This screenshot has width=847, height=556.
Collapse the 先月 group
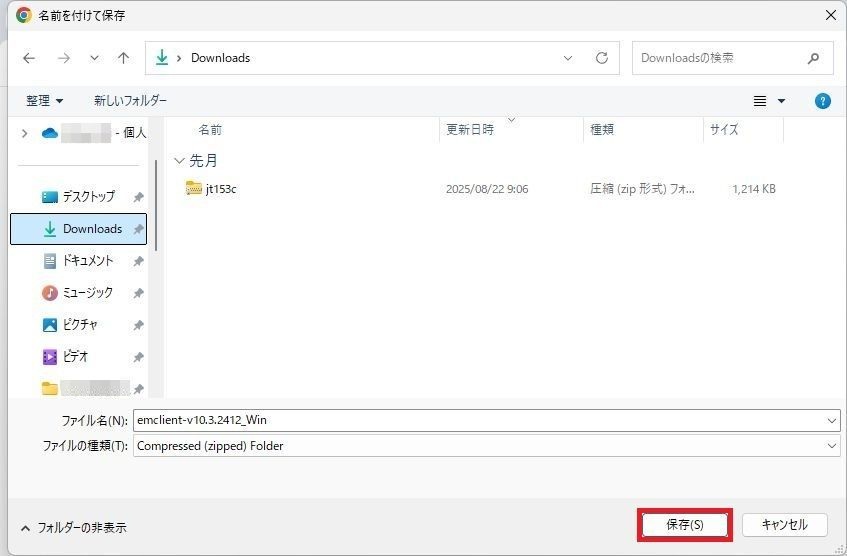click(x=179, y=160)
